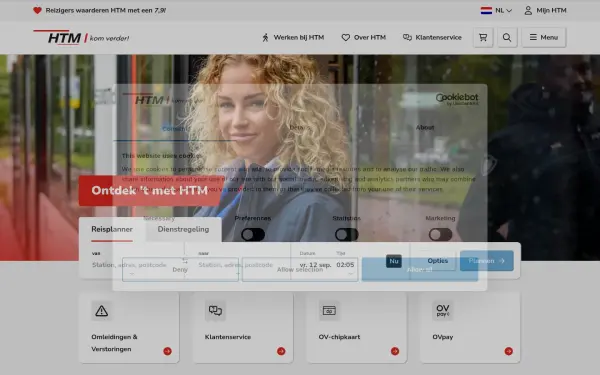
Task: Open the OV-chipkaart card
Action: [357, 328]
